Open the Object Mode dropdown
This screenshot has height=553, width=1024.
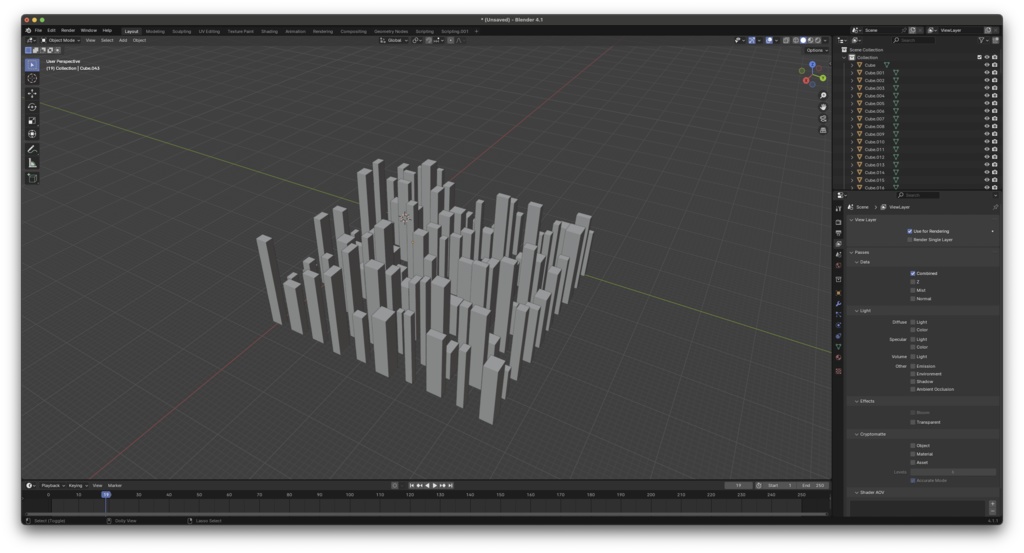(x=61, y=40)
